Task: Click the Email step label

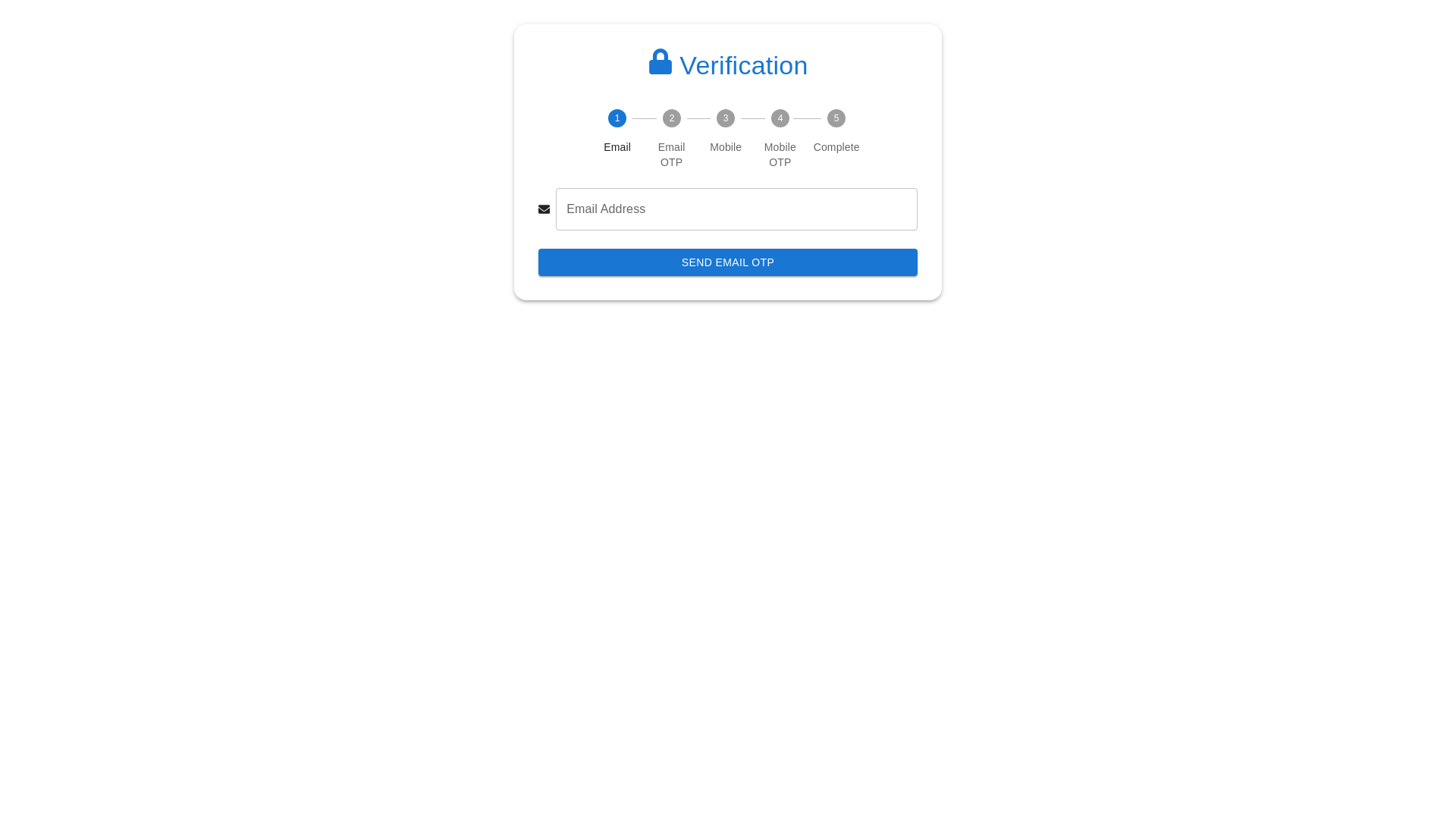Action: click(x=617, y=147)
